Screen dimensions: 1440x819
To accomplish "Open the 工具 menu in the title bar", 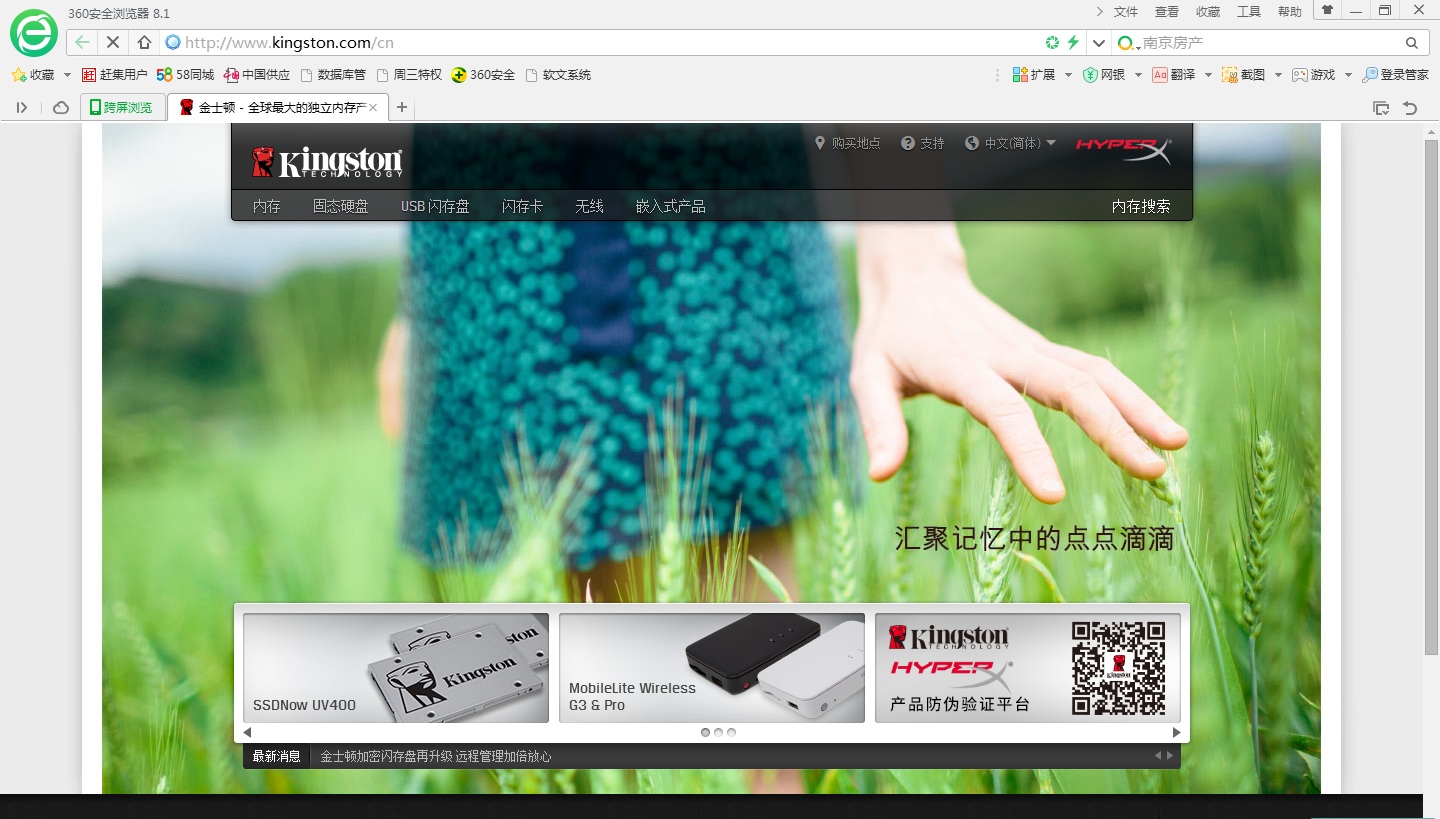I will point(1248,12).
